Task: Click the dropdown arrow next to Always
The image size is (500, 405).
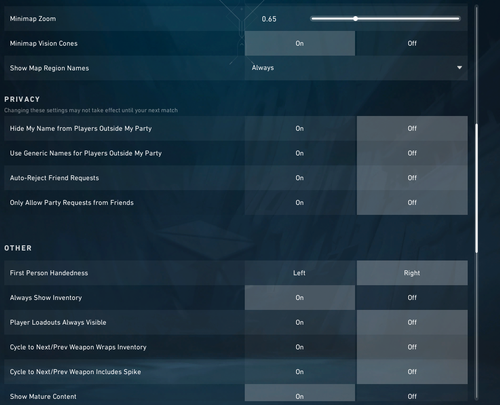Action: click(459, 68)
